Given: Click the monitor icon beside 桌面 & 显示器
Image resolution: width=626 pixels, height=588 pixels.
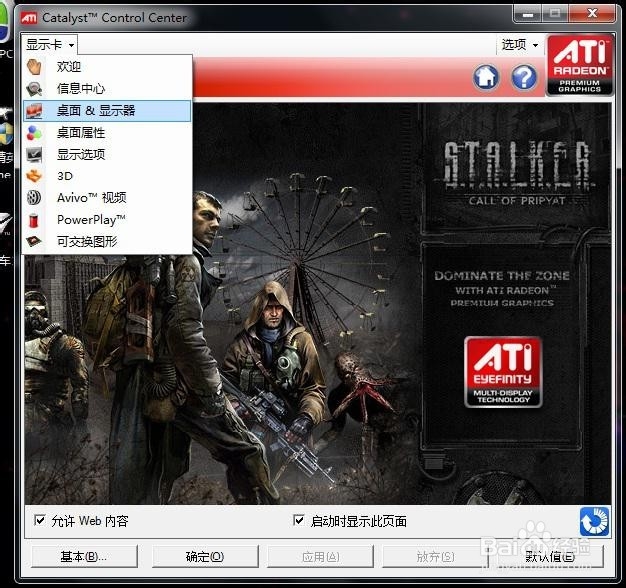Looking at the screenshot, I should pos(34,111).
